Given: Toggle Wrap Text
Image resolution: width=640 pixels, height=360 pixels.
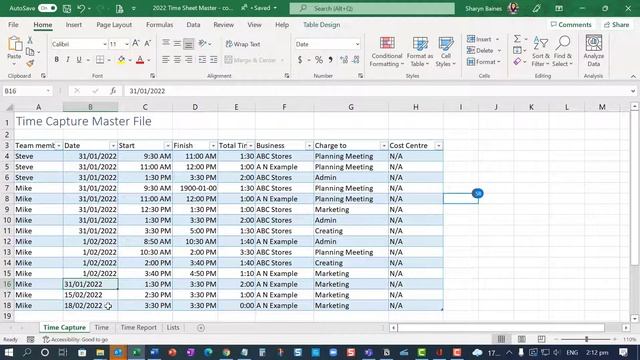Looking at the screenshot, I should (243, 44).
